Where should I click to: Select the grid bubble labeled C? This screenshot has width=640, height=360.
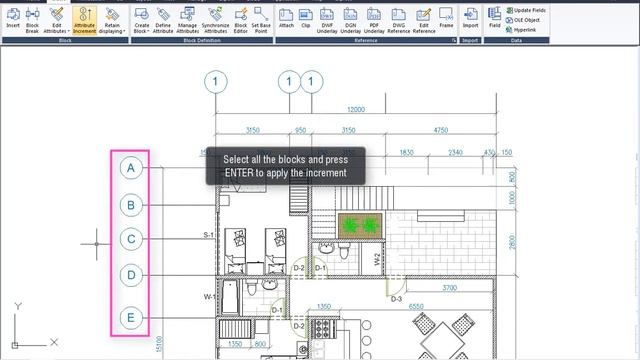pos(131,239)
